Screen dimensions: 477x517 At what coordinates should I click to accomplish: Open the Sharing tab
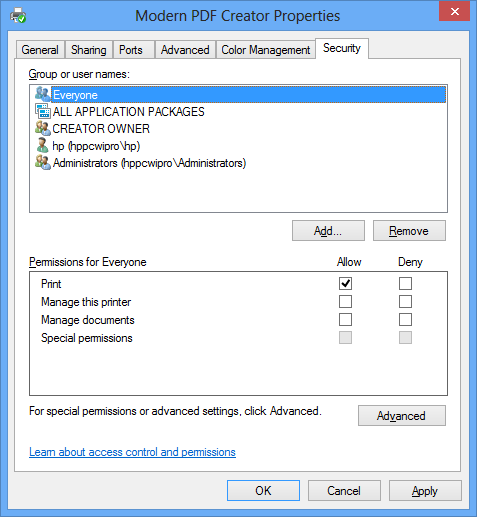[89, 50]
